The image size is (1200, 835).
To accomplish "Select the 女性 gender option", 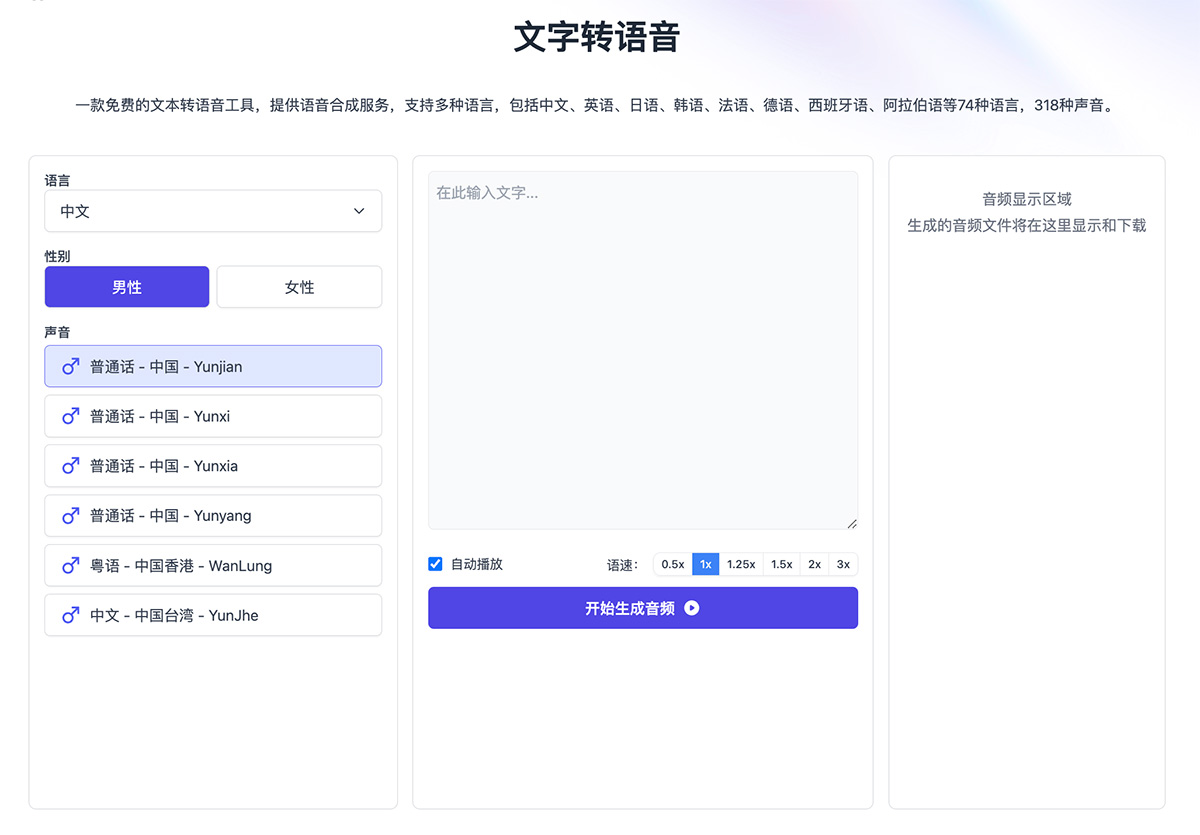I will [299, 287].
